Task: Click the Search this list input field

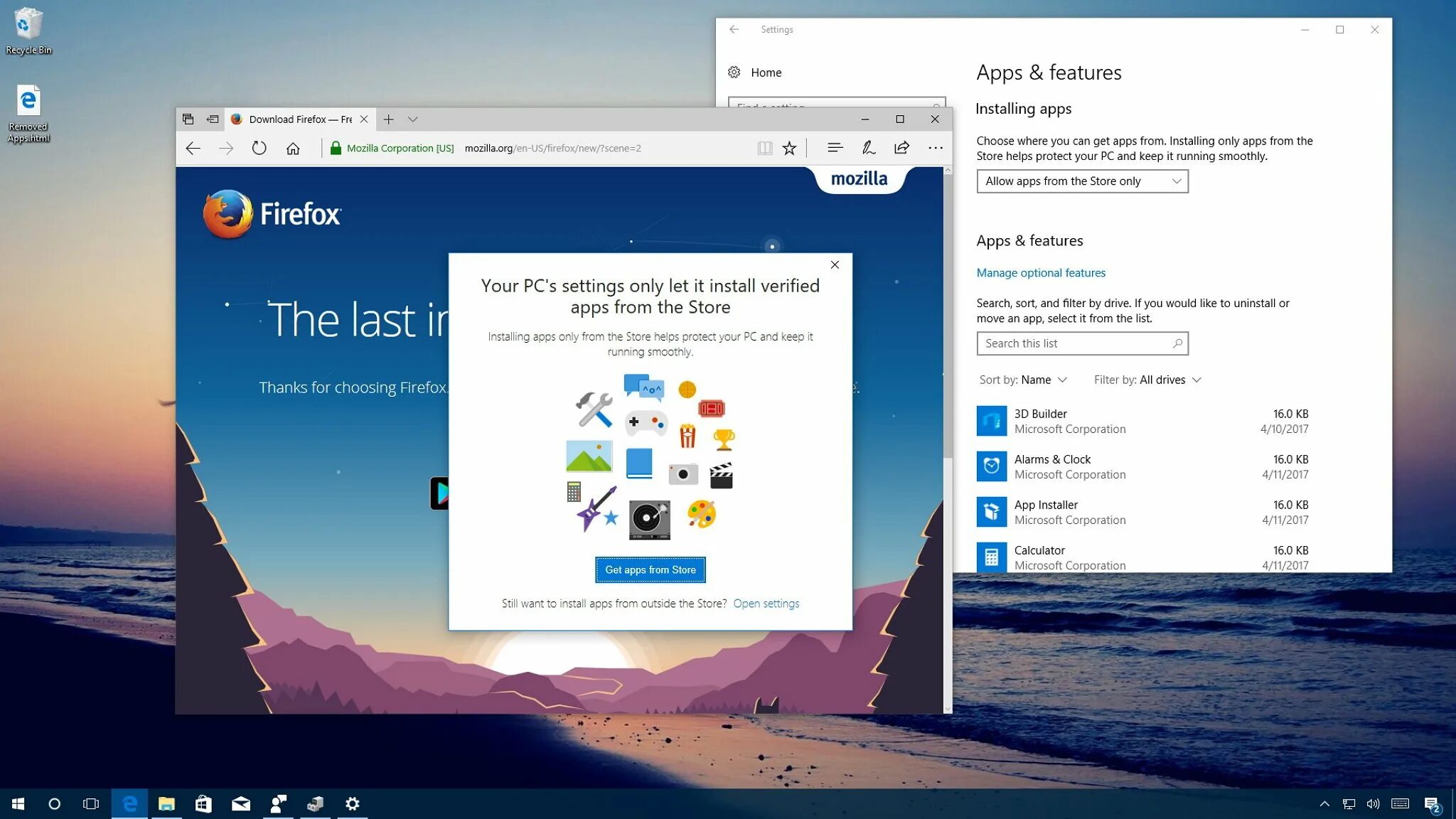Action: [1082, 343]
